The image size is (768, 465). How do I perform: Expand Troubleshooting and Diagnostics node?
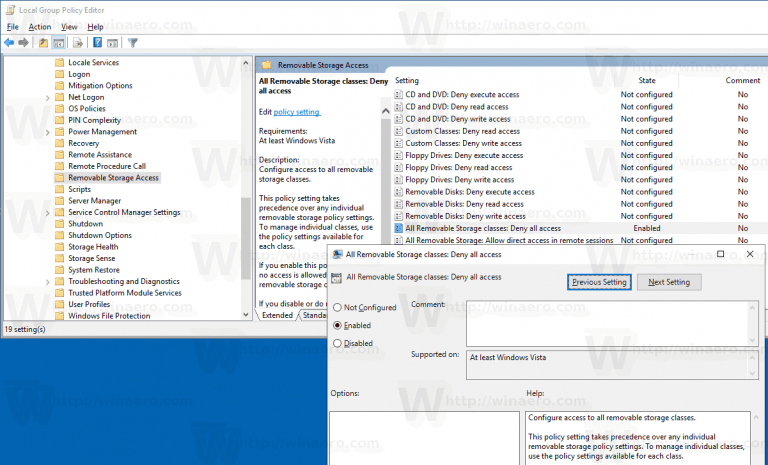click(x=48, y=282)
